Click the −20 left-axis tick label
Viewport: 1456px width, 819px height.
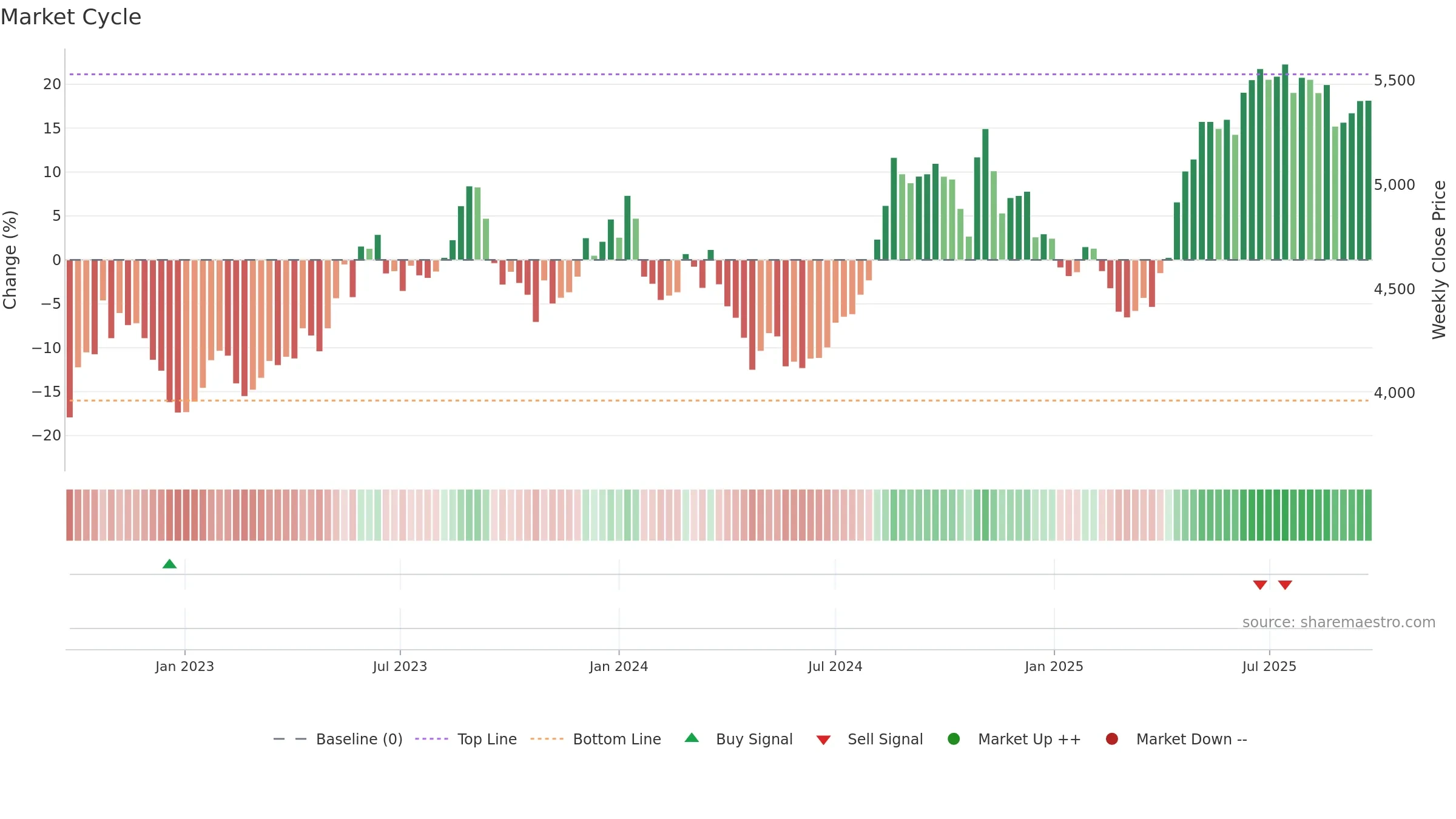point(47,436)
